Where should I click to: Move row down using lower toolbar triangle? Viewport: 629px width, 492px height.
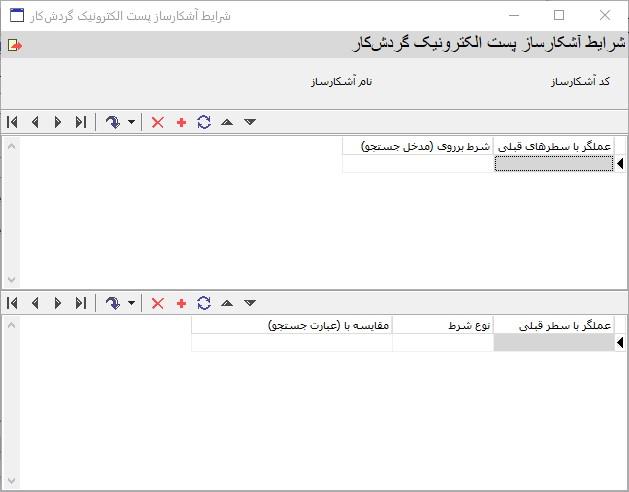250,303
